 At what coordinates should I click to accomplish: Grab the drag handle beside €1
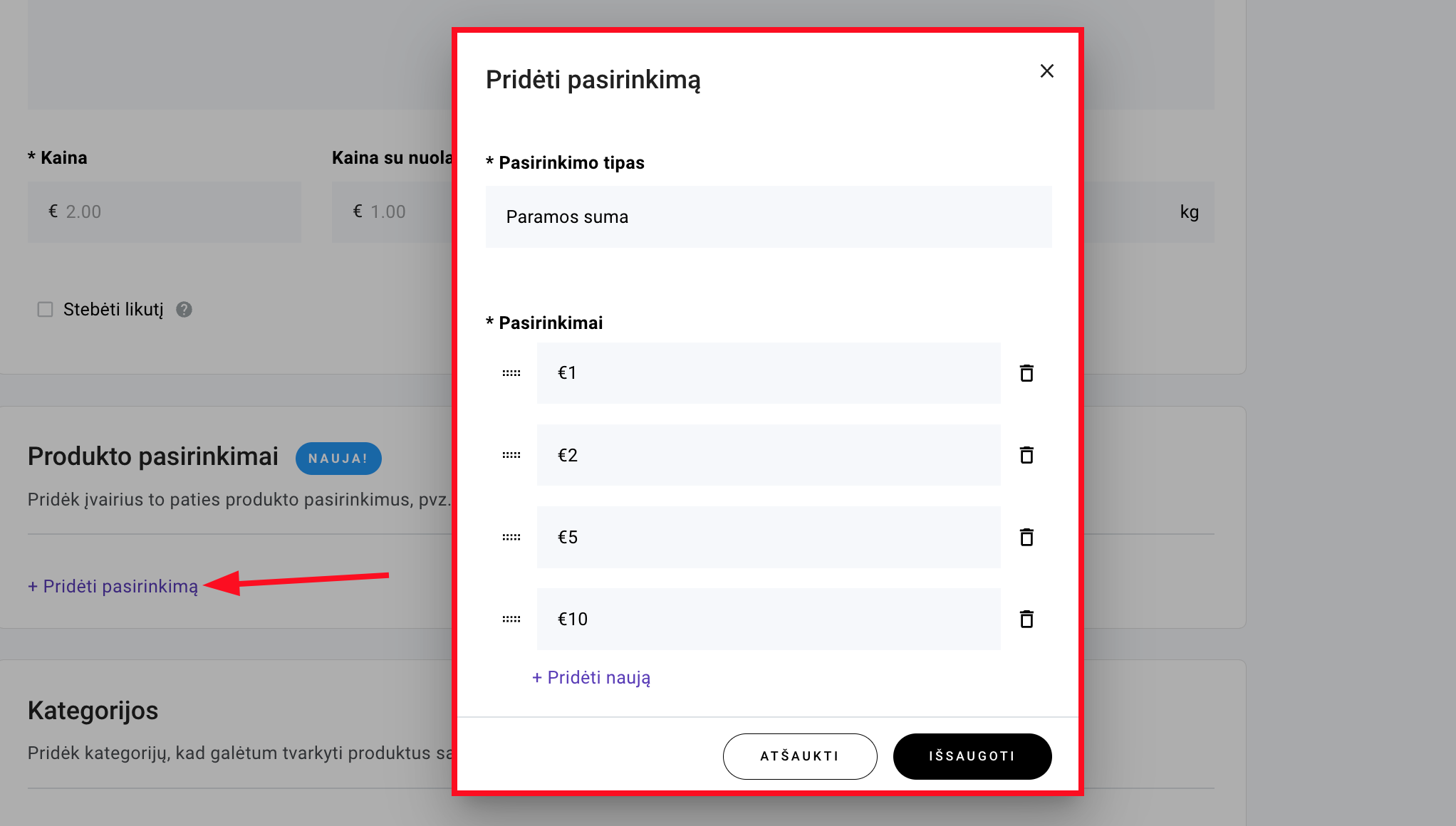click(511, 373)
